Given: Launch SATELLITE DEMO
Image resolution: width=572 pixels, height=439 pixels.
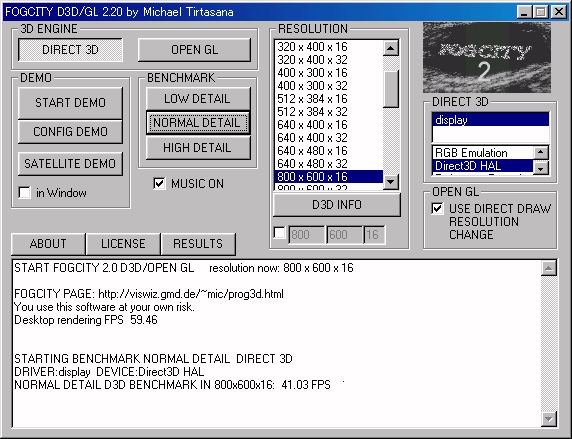Looking at the screenshot, I should point(70,163).
